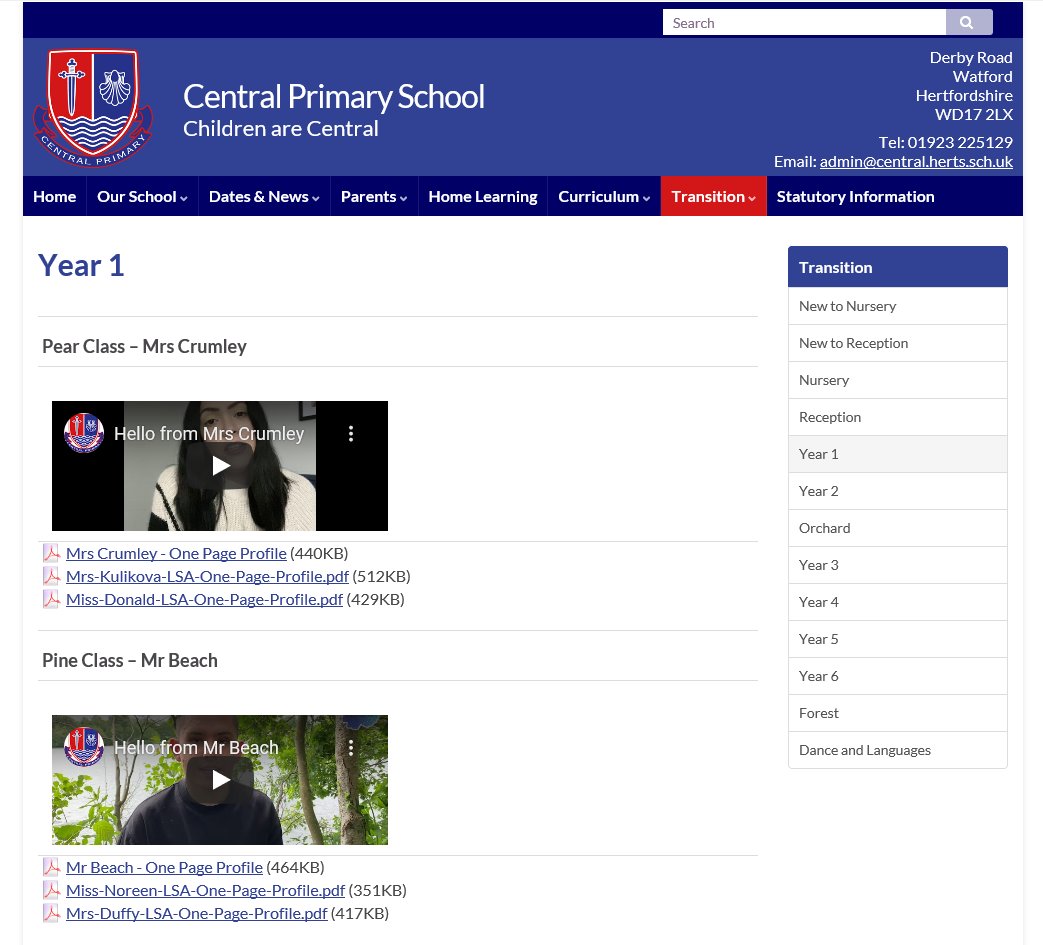Open the three-dot menu on Mr Beach's video
Screen dimensions: 1043x945
[x=351, y=747]
